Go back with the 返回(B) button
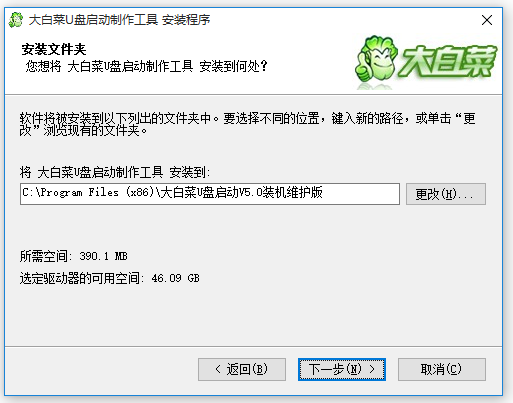Screen dimensions: 513x403 pyautogui.click(x=242, y=369)
